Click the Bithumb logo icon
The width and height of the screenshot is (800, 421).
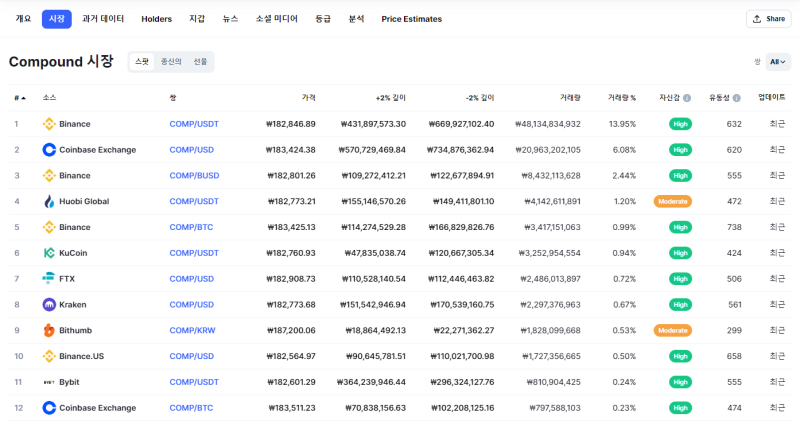pyautogui.click(x=49, y=330)
